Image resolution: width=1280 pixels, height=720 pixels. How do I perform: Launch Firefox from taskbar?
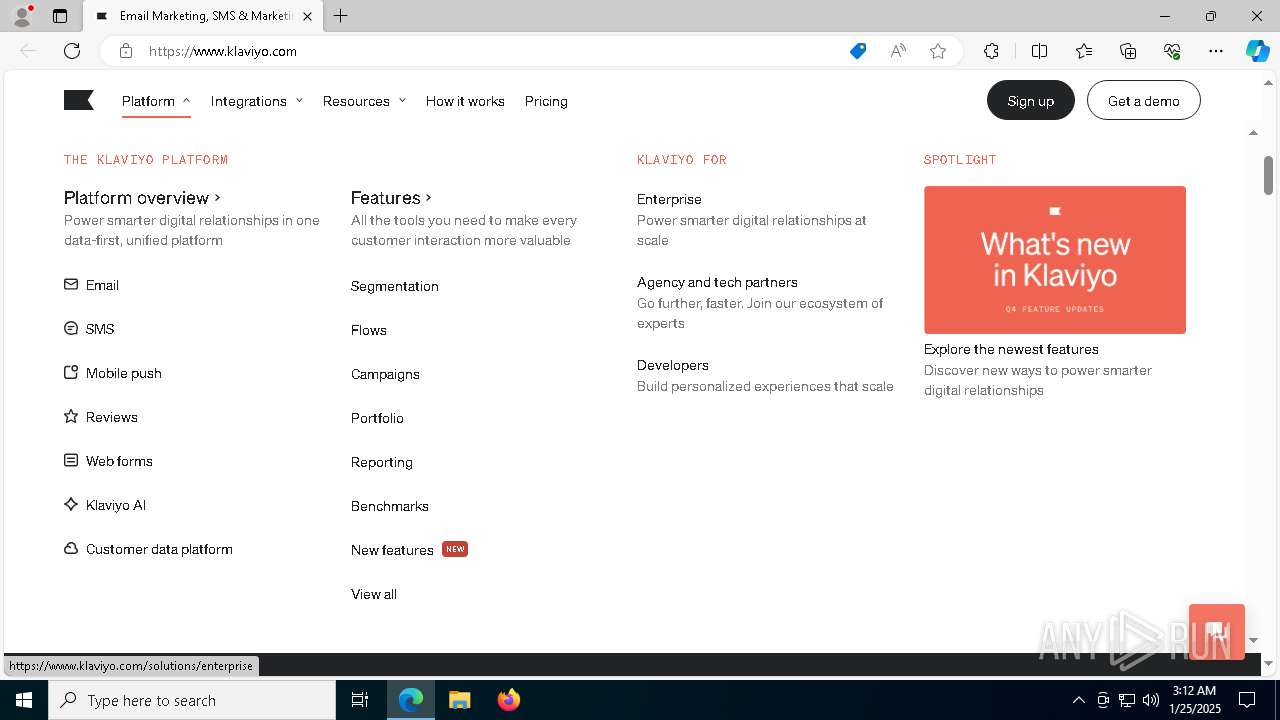(509, 700)
